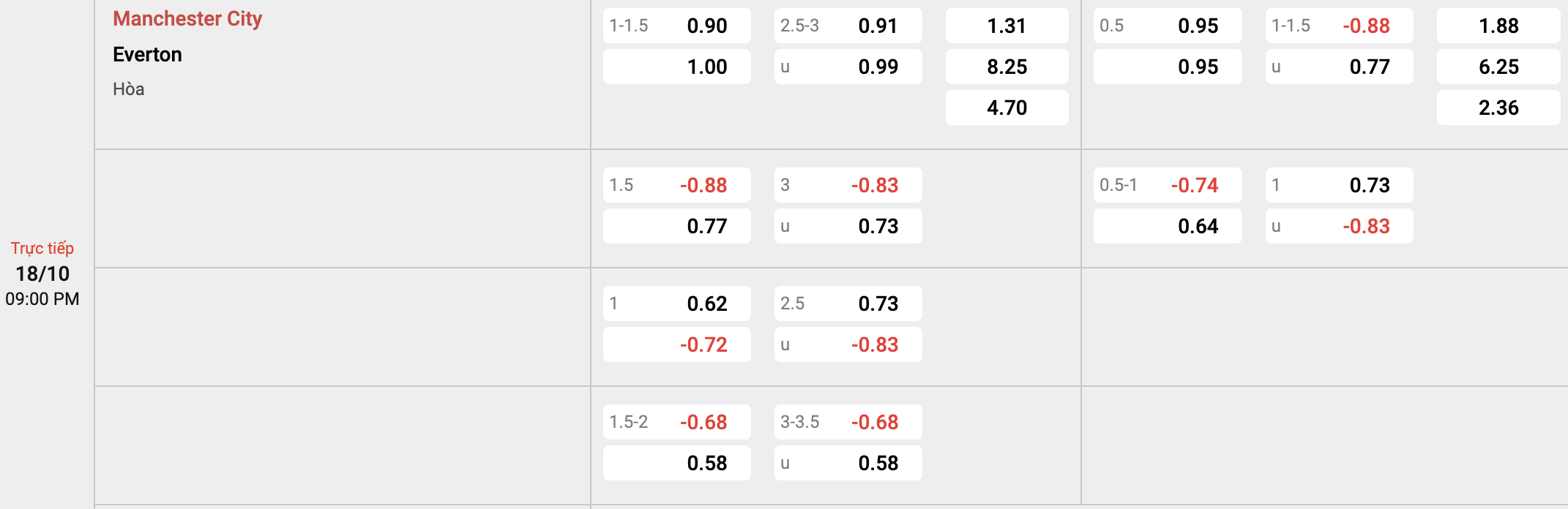
Task: Select handicap 1-1.5 odds 0.90
Action: click(x=677, y=26)
